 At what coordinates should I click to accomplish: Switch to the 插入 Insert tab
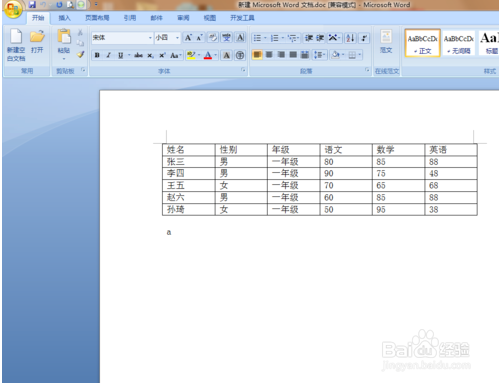(x=64, y=18)
